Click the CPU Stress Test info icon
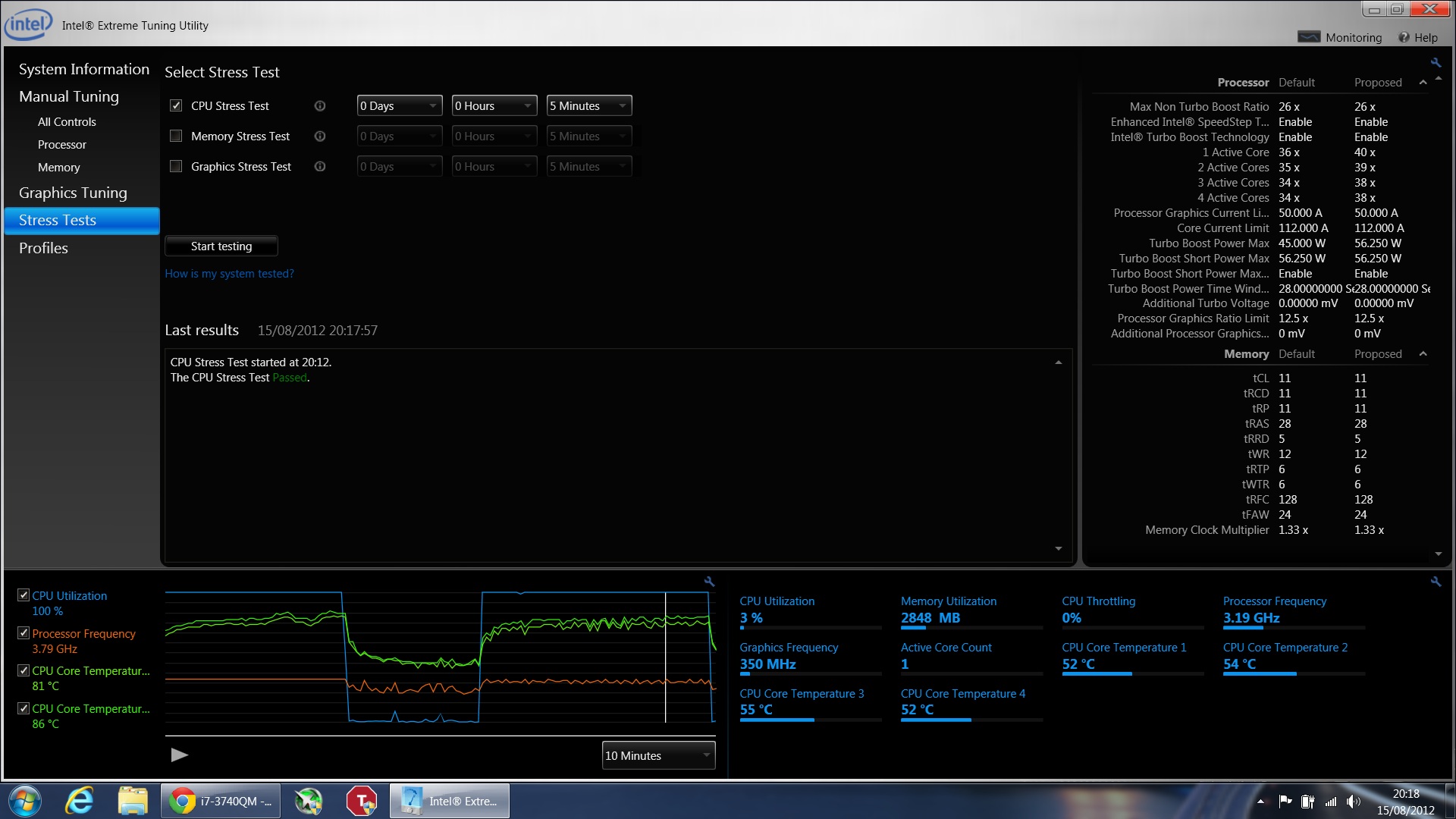 pos(320,106)
